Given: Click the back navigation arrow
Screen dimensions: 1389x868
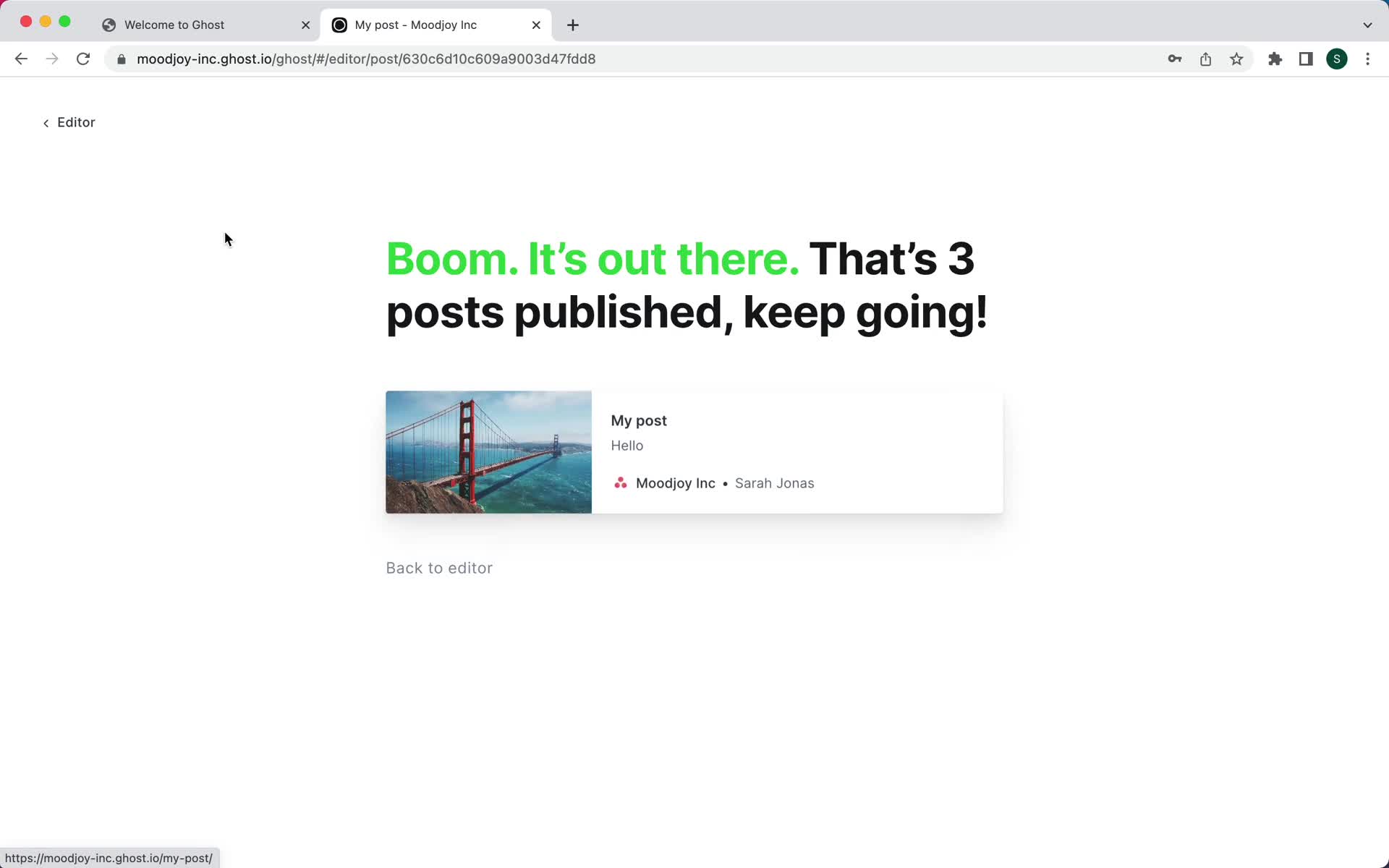Looking at the screenshot, I should coord(20,59).
